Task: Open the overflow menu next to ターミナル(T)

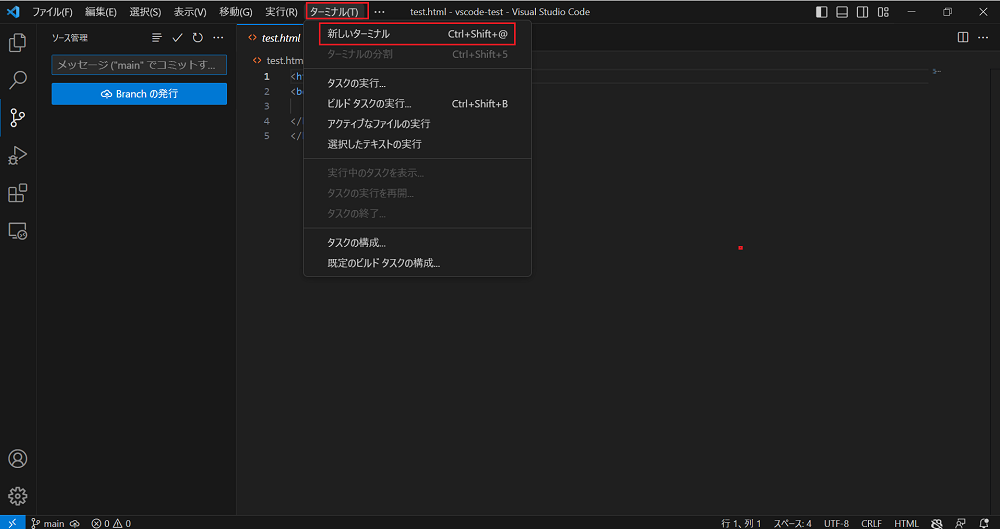Action: click(x=379, y=12)
